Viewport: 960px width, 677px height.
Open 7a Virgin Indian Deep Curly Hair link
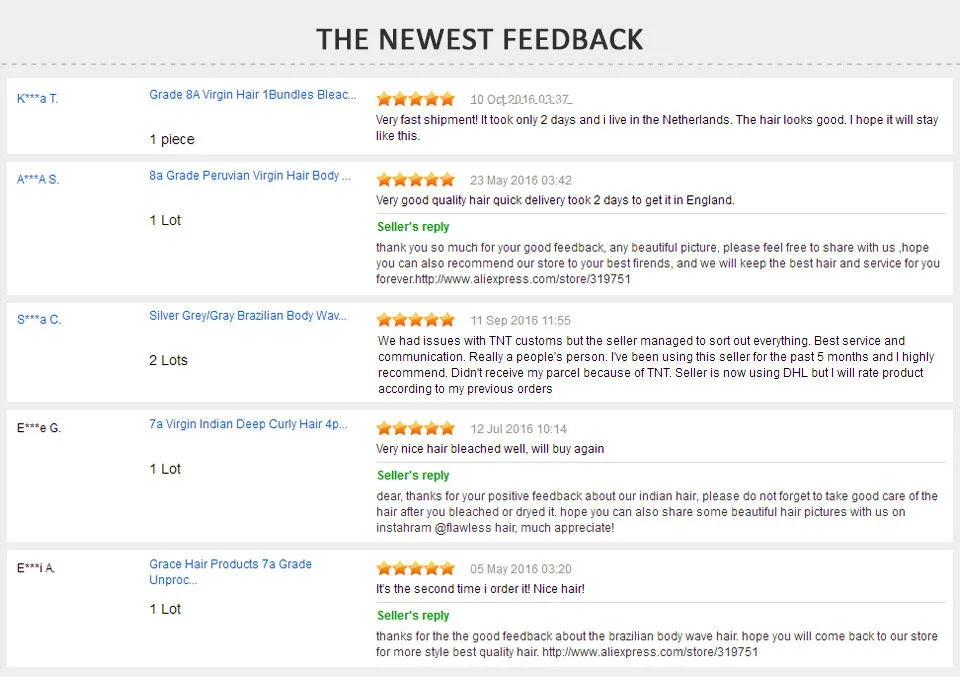pos(248,424)
